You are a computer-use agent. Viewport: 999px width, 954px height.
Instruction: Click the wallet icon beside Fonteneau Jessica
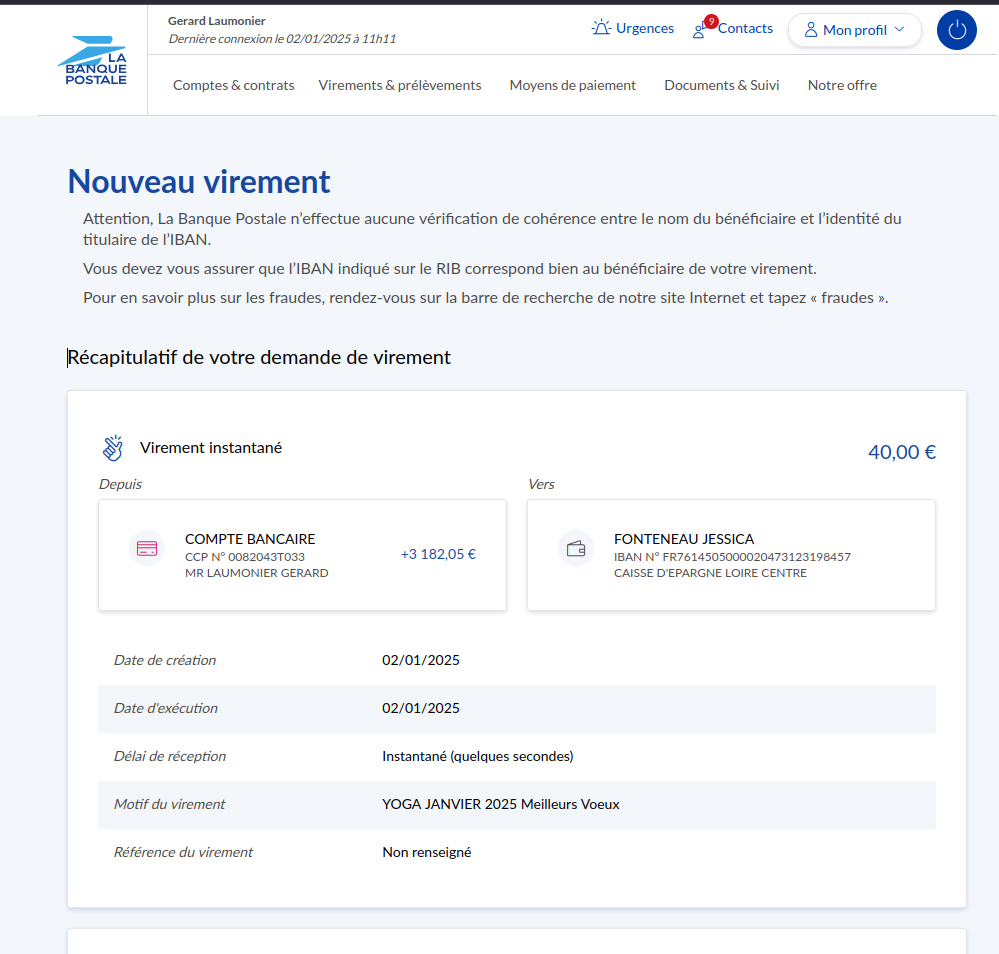pyautogui.click(x=576, y=548)
